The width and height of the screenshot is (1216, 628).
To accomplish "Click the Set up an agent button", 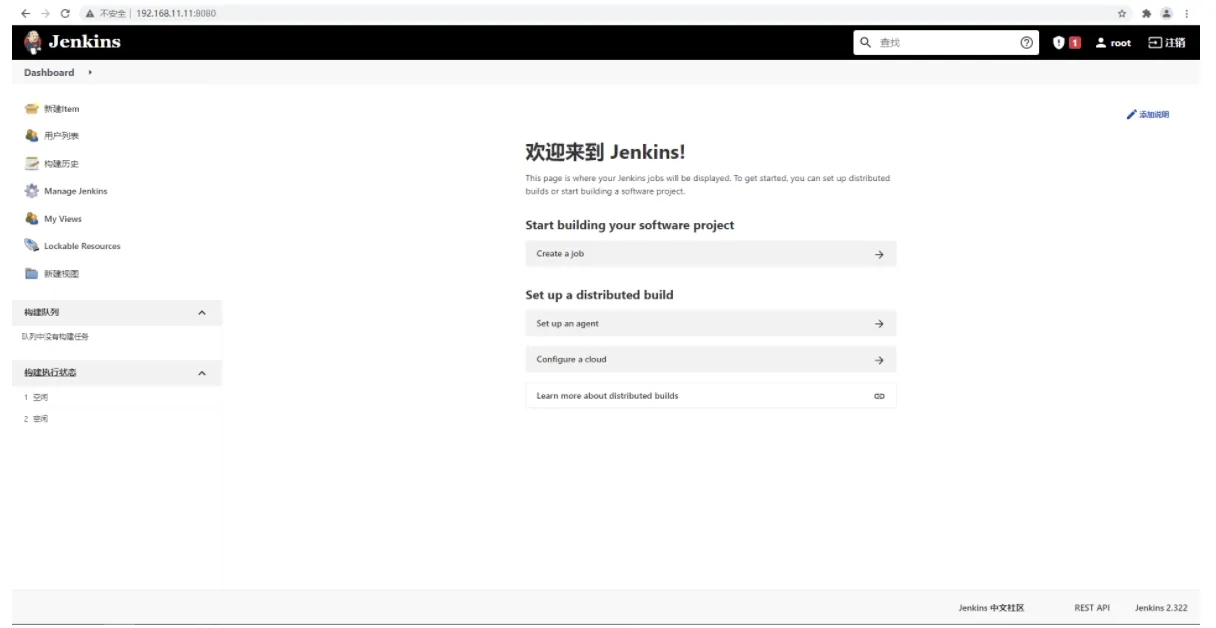I will click(711, 324).
